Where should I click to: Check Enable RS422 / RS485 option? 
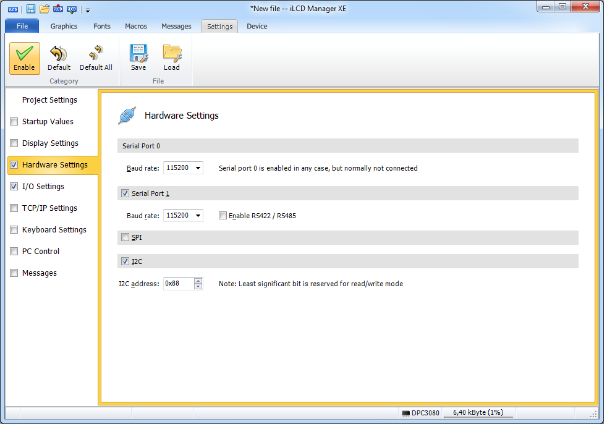click(223, 215)
